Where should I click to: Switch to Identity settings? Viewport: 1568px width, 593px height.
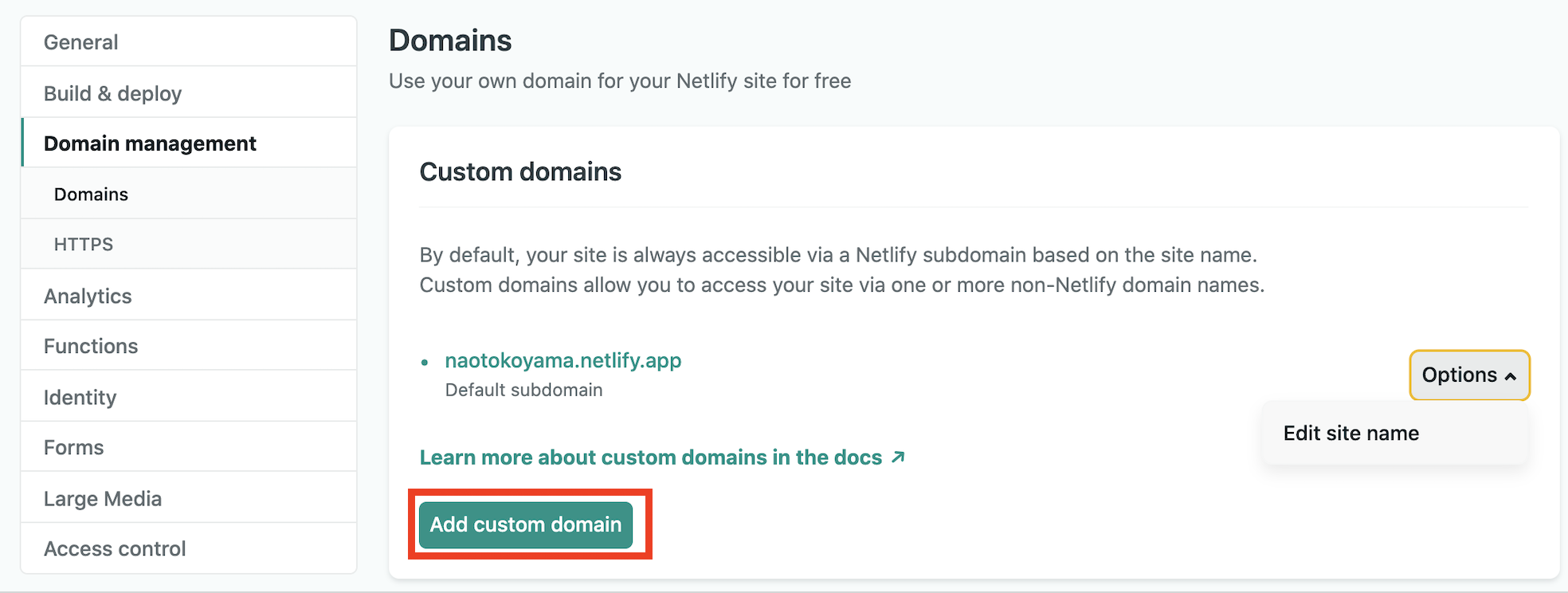(80, 397)
